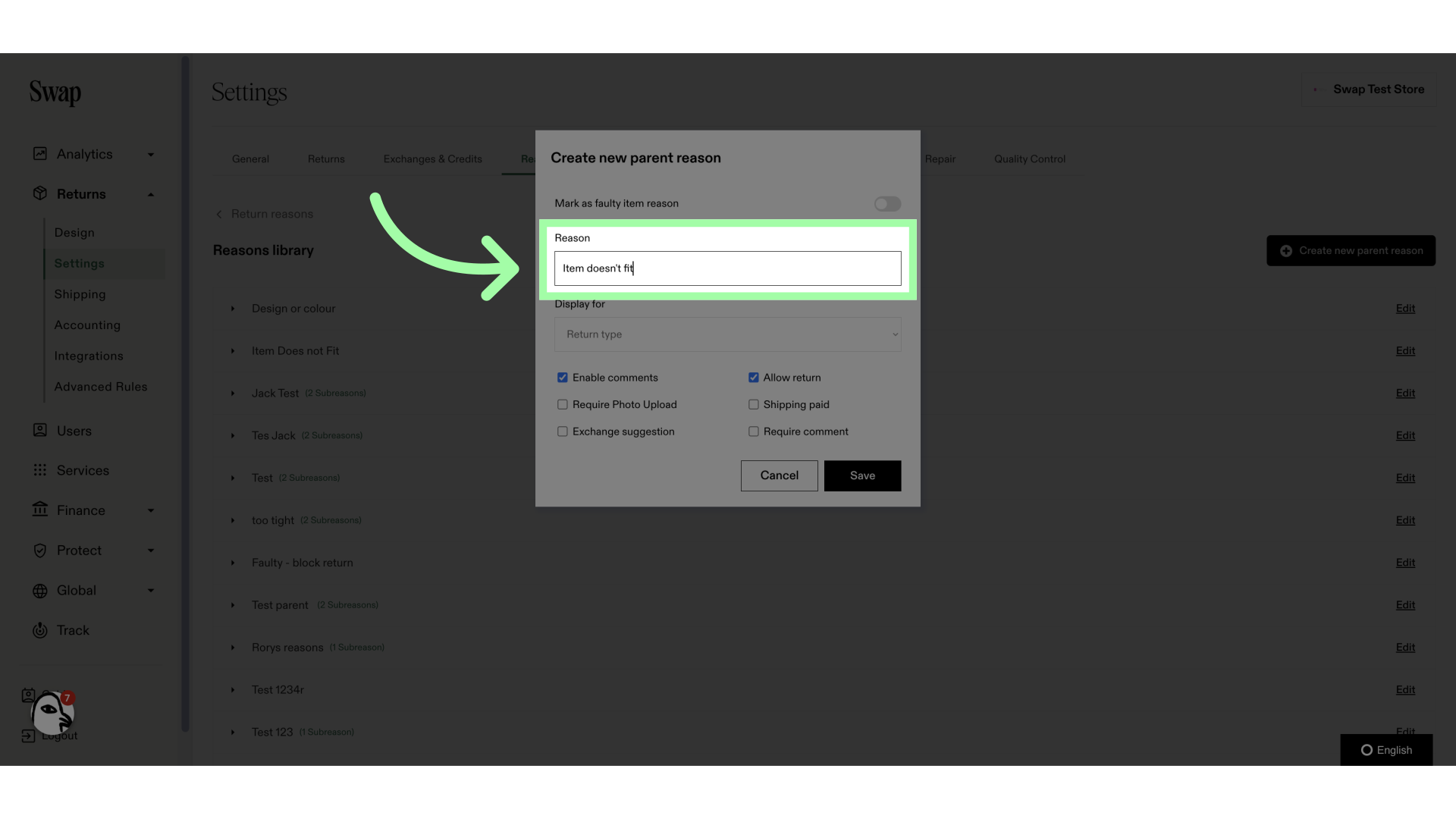This screenshot has height=819, width=1456.
Task: Click the Track target icon
Action: pos(40,630)
